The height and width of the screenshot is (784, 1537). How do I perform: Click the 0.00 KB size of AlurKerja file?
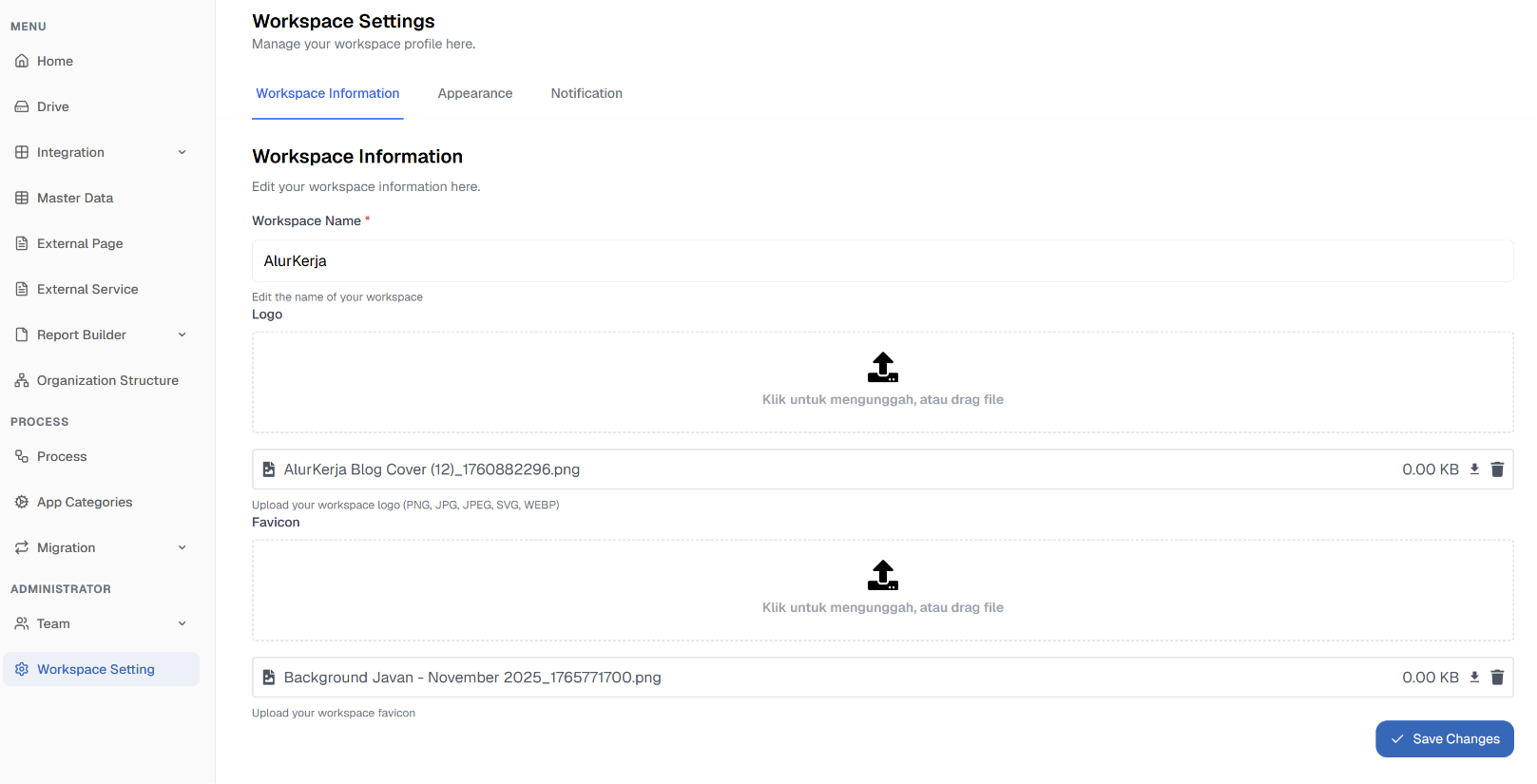(1431, 469)
